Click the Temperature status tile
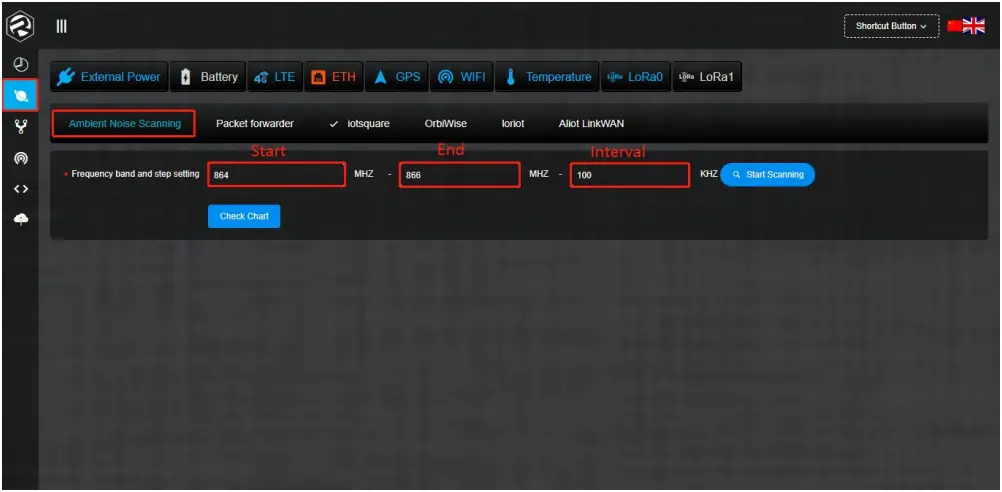The image size is (1002, 492). [547, 77]
